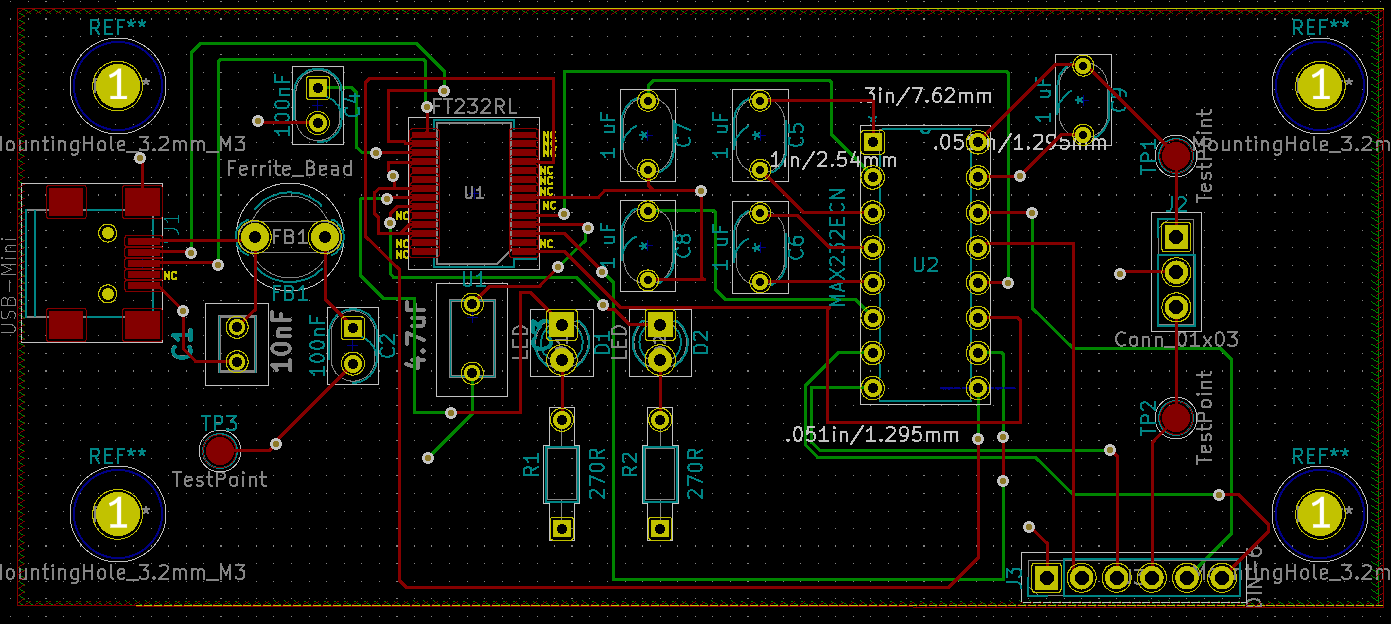Click square pin 1 pad of J3 header

coord(1047,577)
